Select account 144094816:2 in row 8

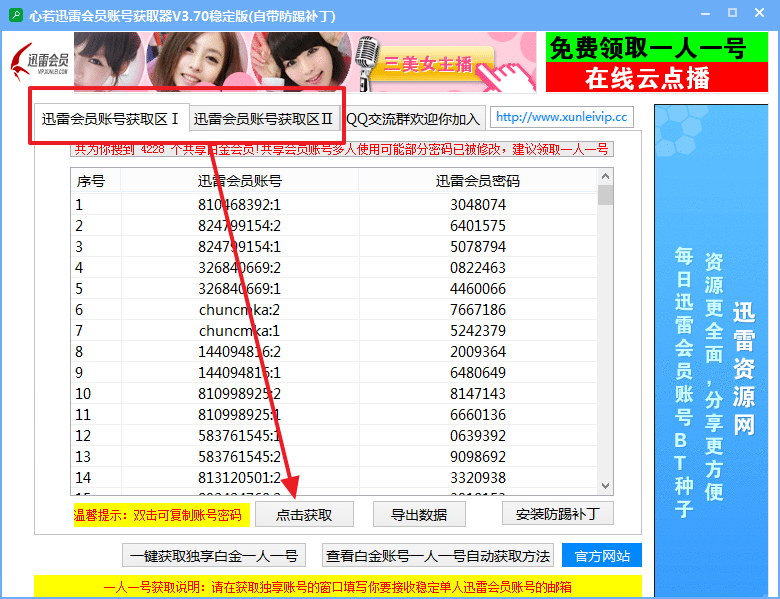(239, 352)
